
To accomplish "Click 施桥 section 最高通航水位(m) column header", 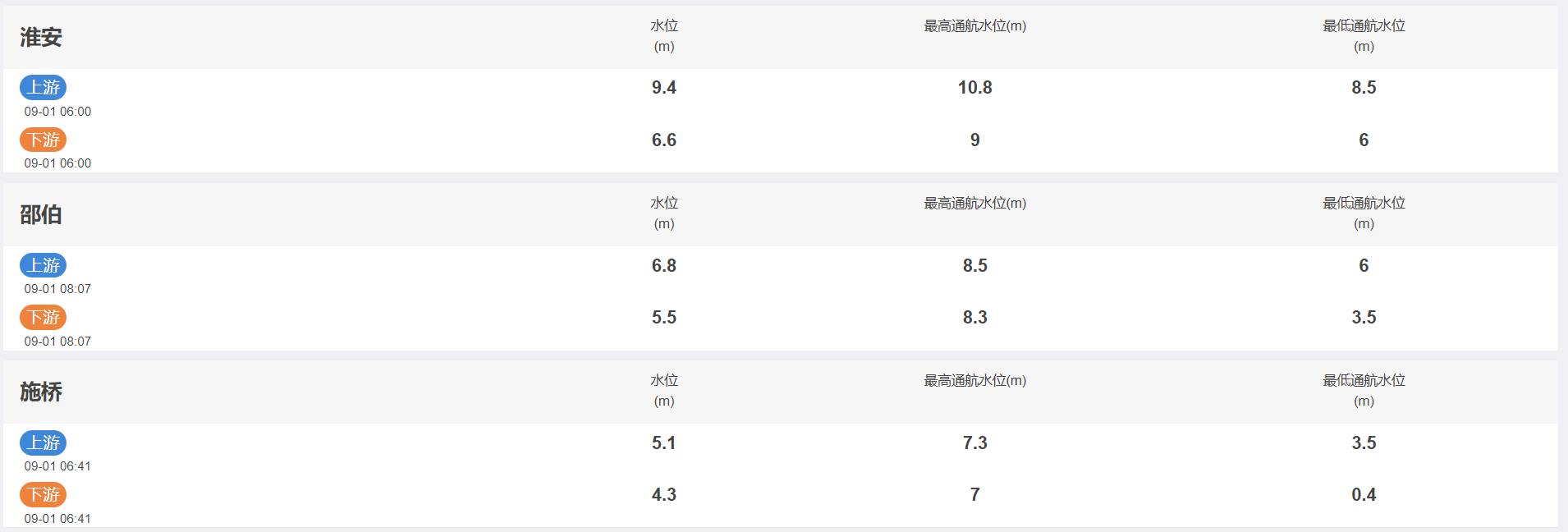I will pyautogui.click(x=974, y=381).
